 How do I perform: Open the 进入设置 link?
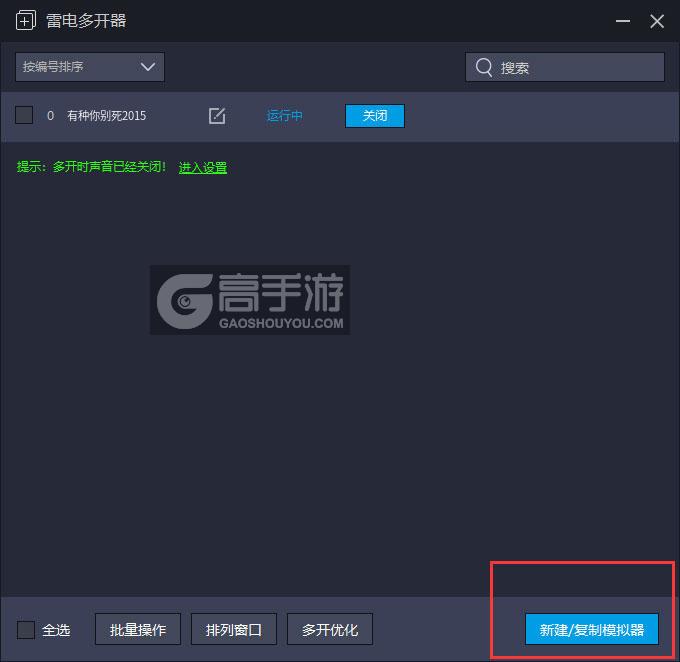[203, 167]
